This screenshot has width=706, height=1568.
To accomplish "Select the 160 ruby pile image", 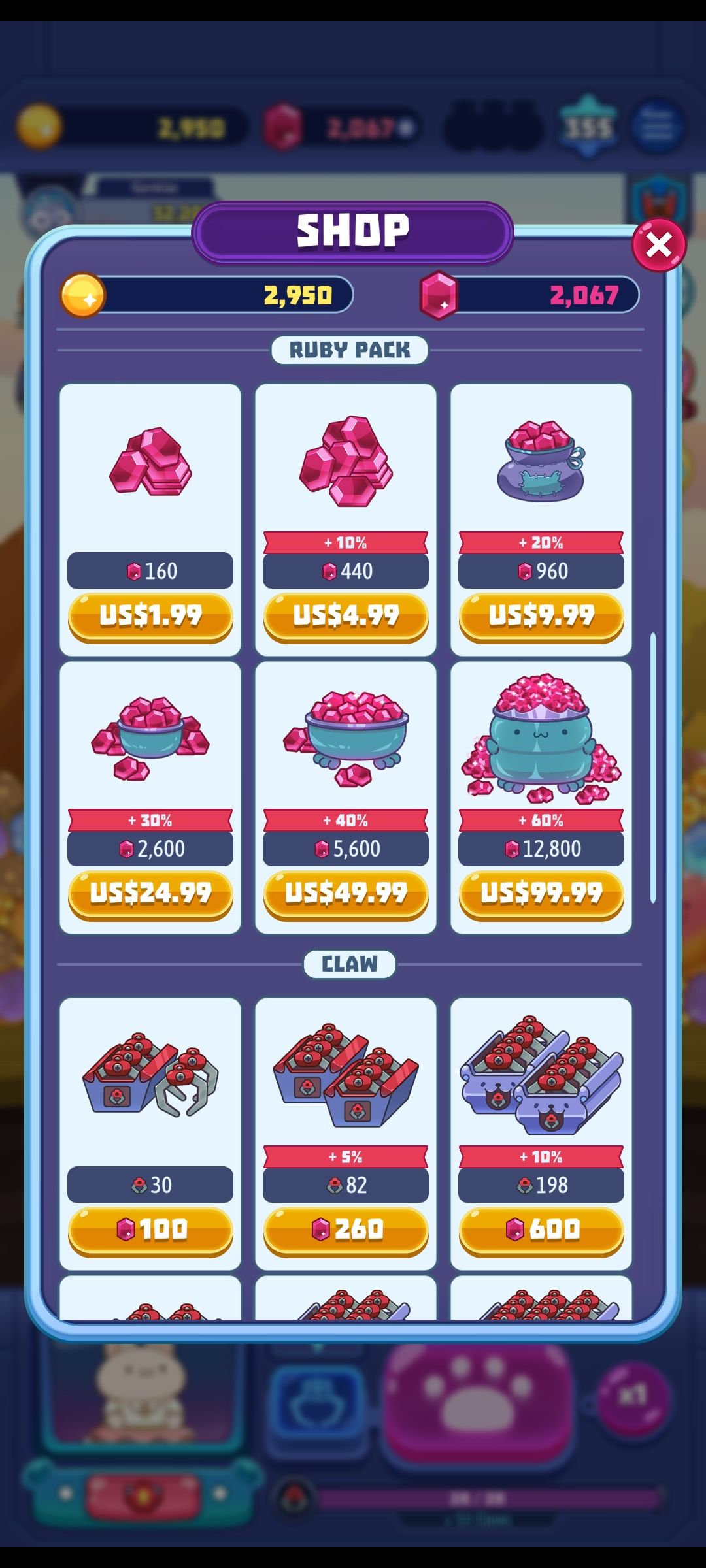I will (150, 461).
